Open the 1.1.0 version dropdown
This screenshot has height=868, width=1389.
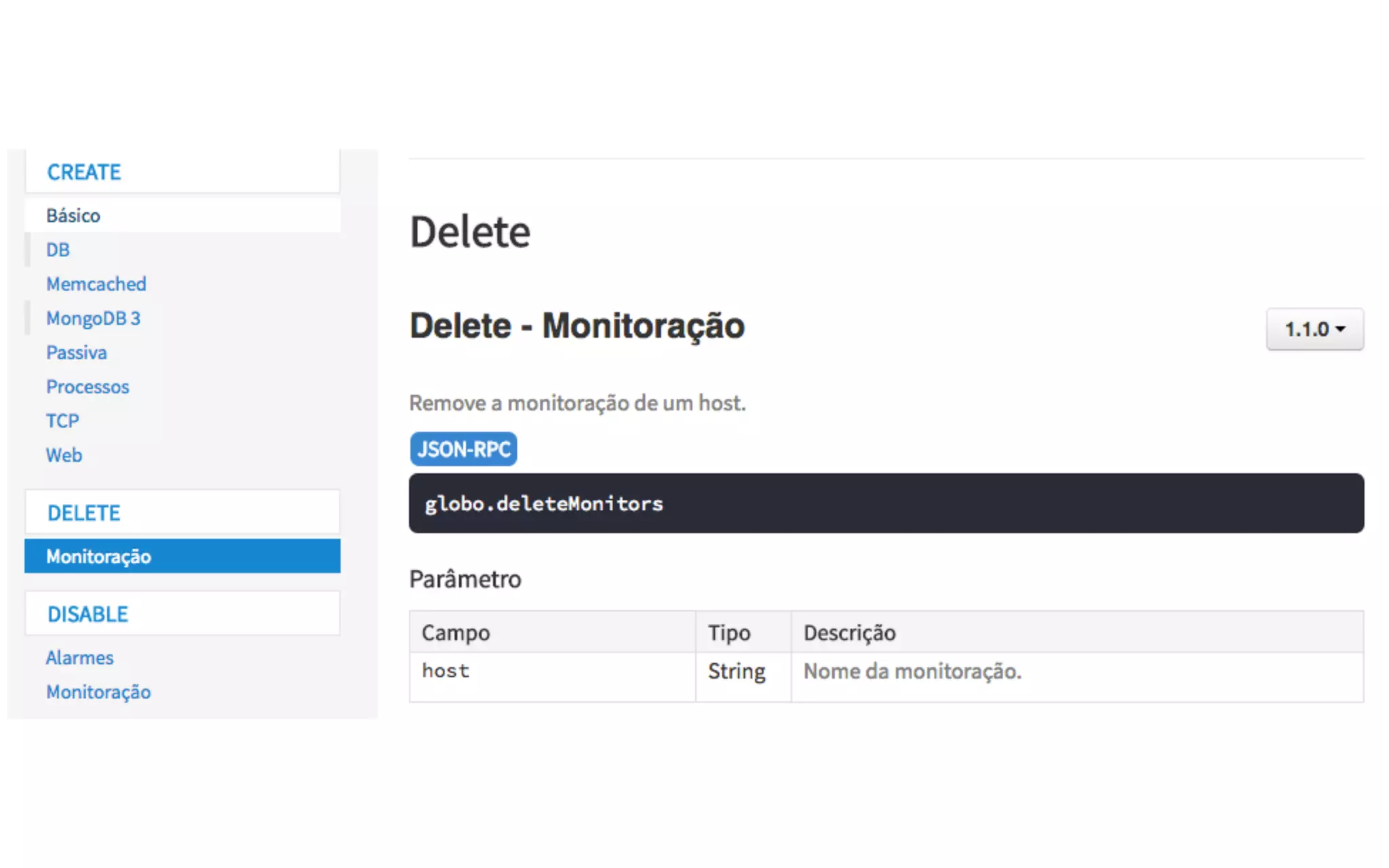pyautogui.click(x=1314, y=330)
